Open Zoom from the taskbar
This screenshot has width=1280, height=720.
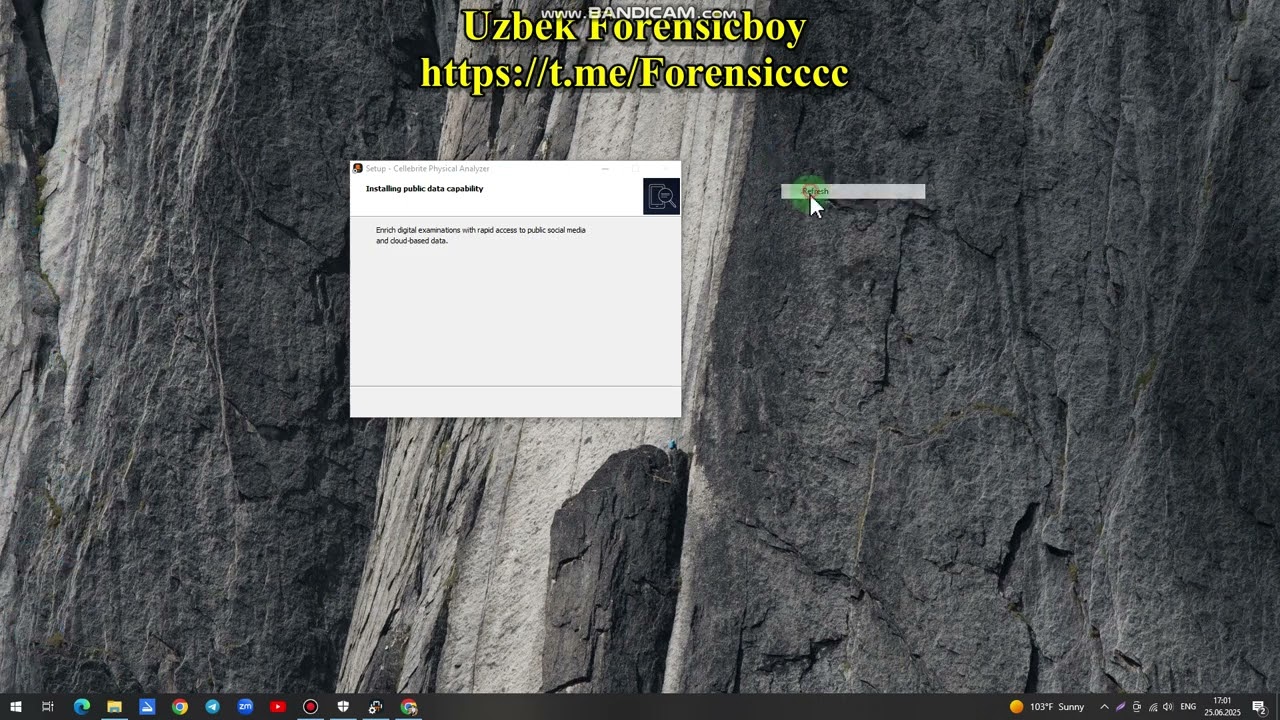click(x=245, y=707)
